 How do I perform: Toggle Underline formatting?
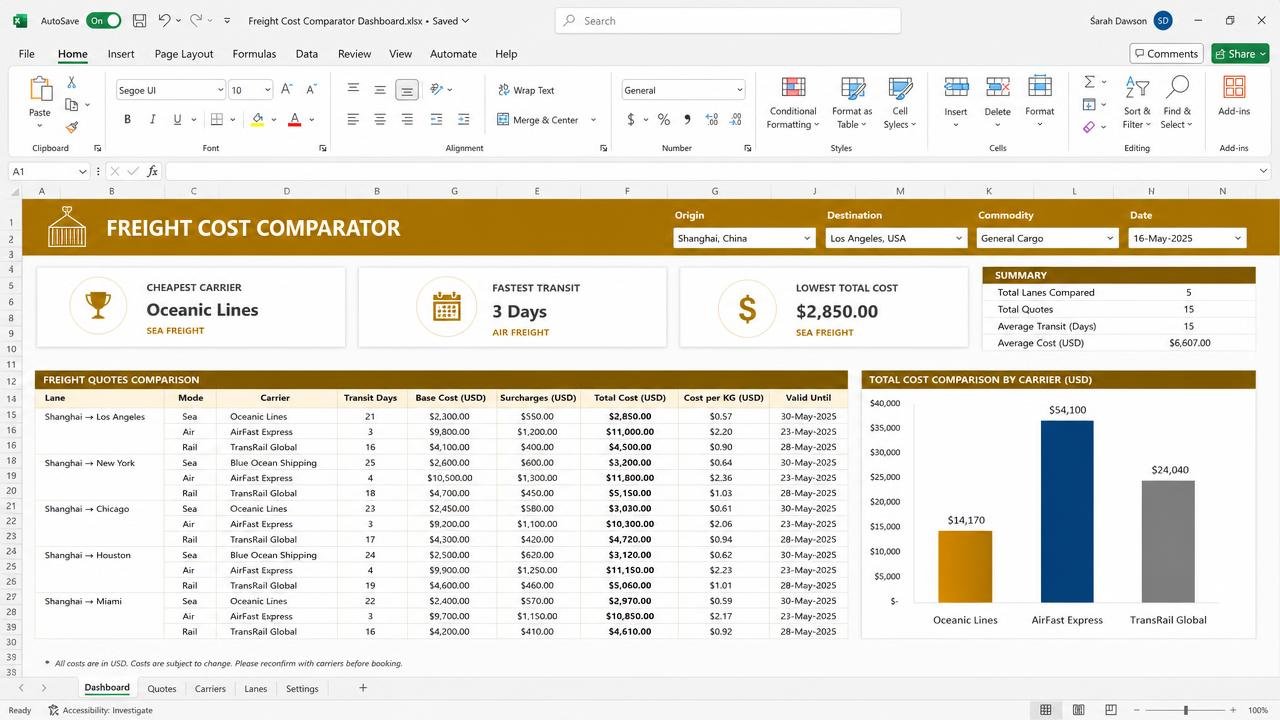178,119
